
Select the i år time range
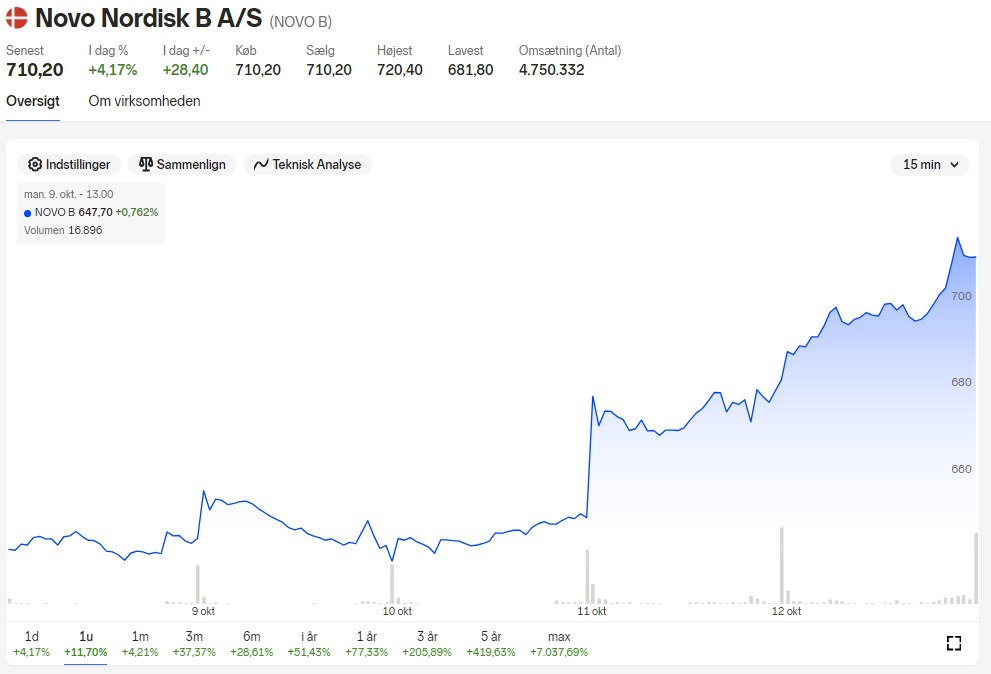309,644
